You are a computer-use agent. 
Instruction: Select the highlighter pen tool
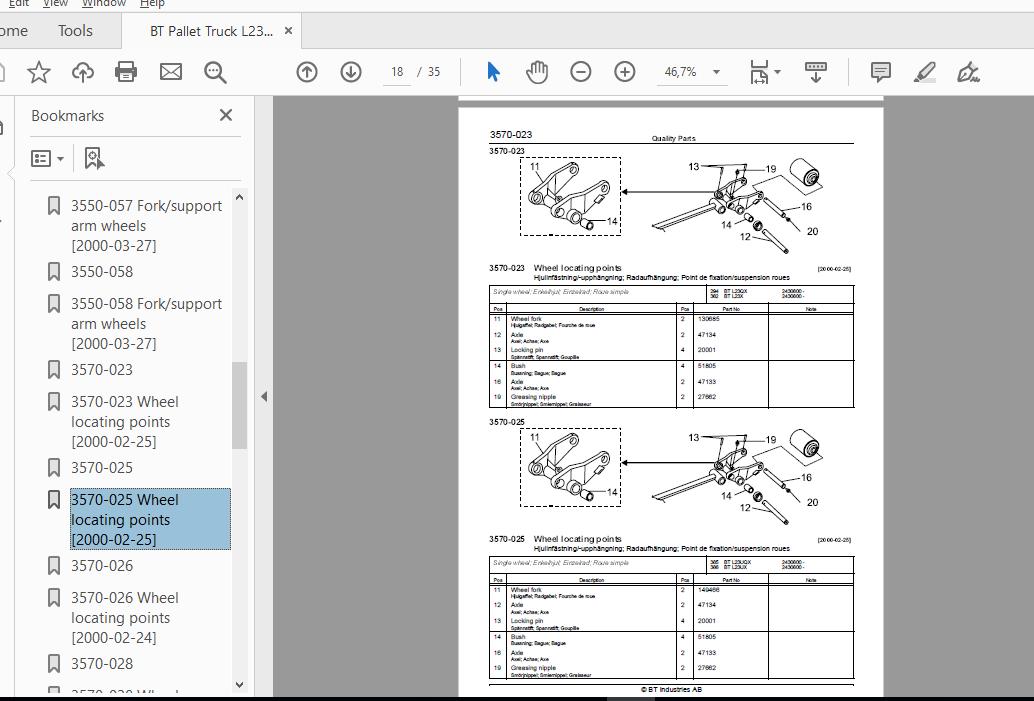[925, 72]
